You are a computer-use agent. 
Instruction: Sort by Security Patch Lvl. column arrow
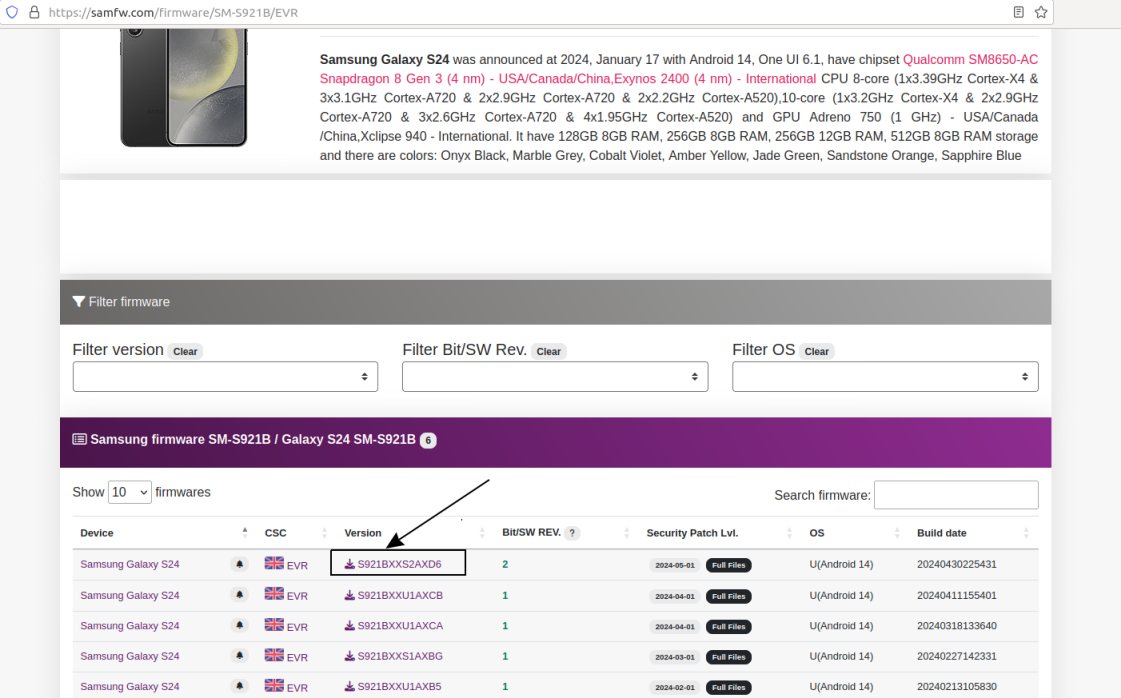[x=789, y=533]
